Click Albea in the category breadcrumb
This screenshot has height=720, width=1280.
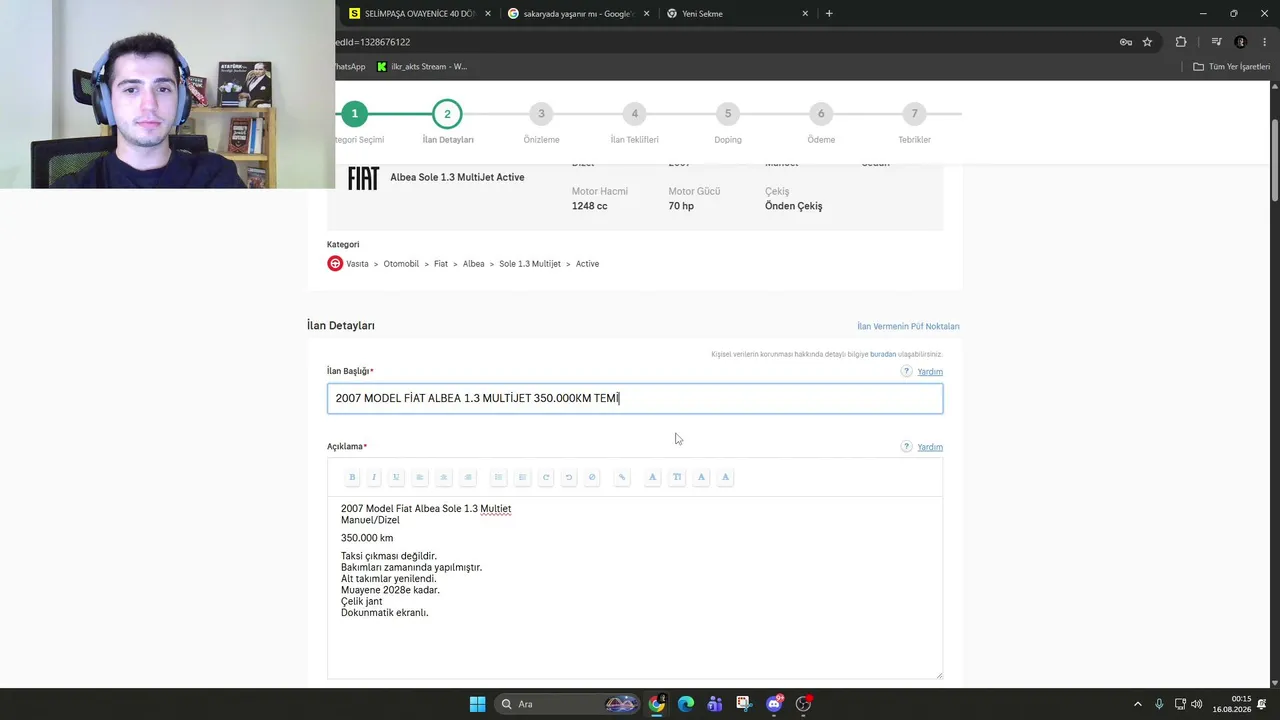tap(473, 264)
